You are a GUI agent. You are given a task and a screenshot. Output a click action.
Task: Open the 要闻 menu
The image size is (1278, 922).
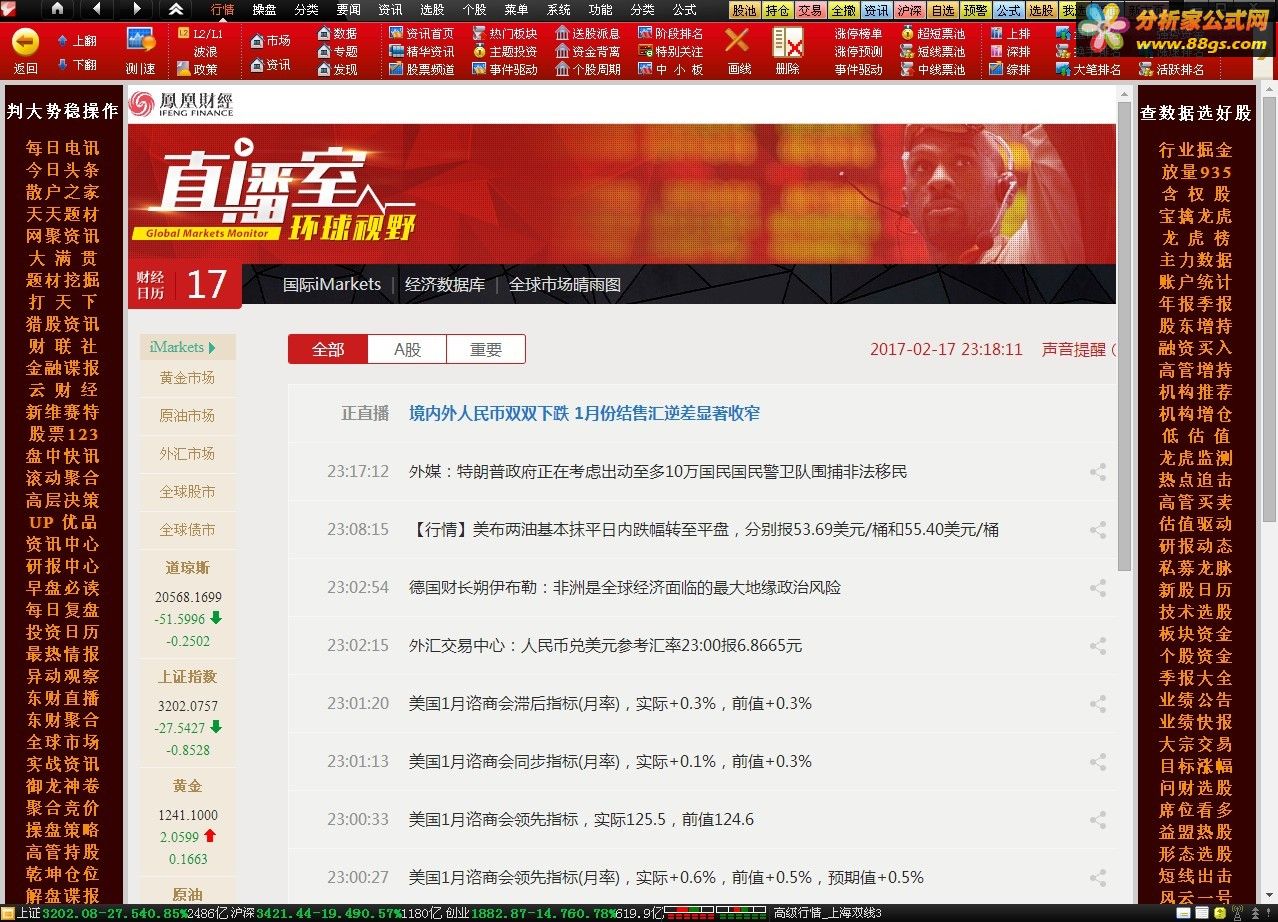pyautogui.click(x=348, y=10)
